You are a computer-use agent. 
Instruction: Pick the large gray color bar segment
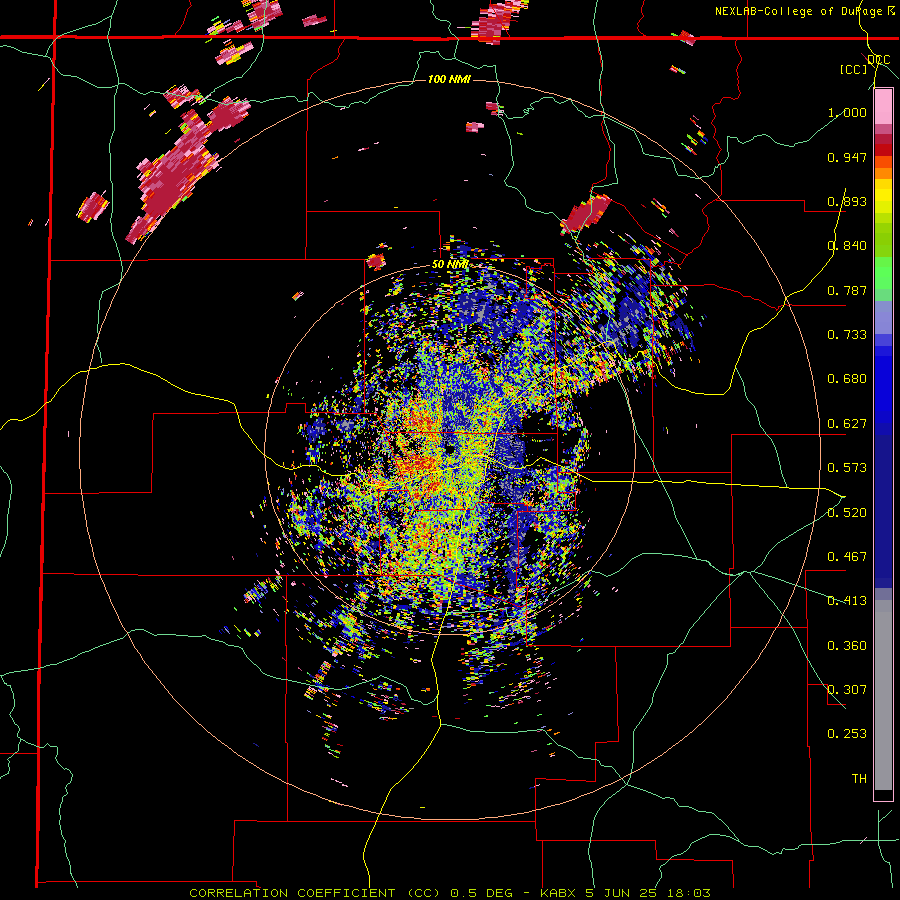tap(883, 695)
